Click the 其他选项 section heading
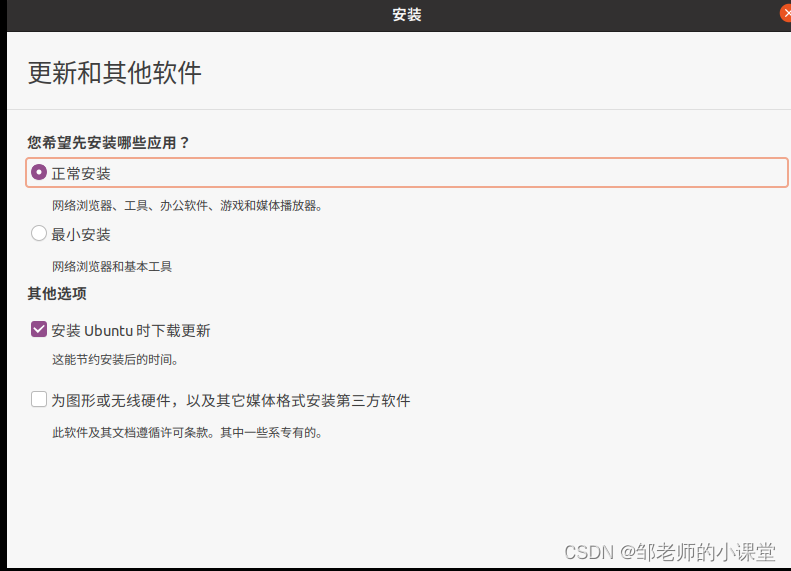This screenshot has height=571, width=791. tap(57, 293)
